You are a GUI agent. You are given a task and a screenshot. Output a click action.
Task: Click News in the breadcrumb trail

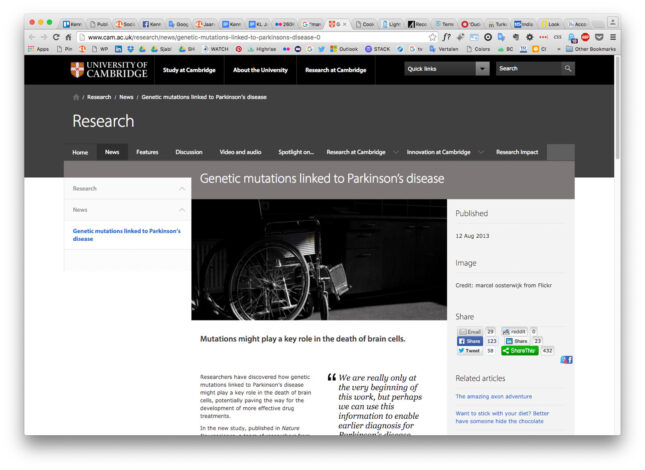click(126, 97)
